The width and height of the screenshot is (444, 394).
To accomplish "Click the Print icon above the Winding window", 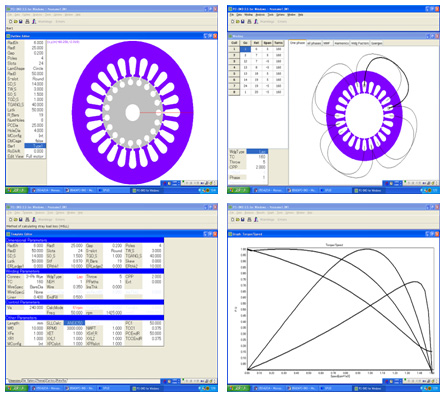I will click(x=249, y=22).
